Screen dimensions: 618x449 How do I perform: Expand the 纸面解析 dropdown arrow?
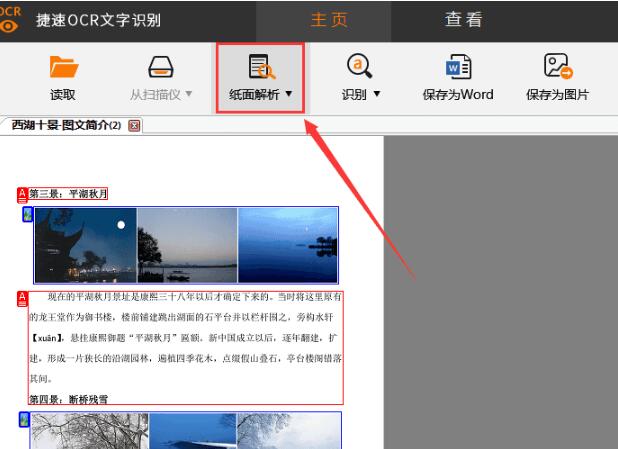[x=289, y=94]
